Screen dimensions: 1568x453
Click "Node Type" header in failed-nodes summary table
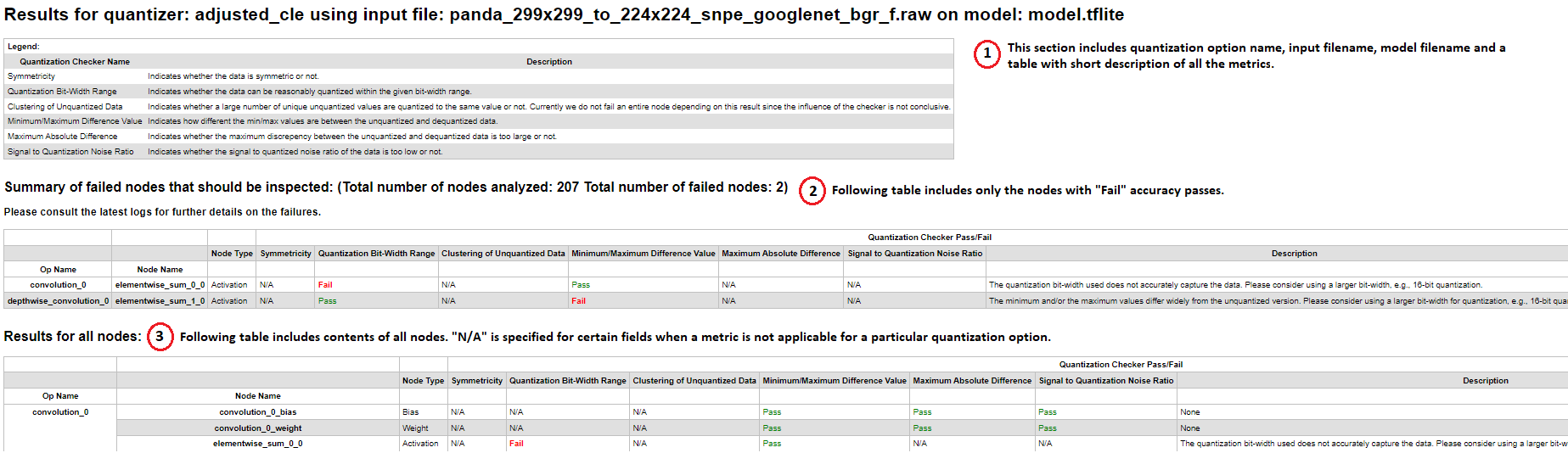click(x=232, y=254)
